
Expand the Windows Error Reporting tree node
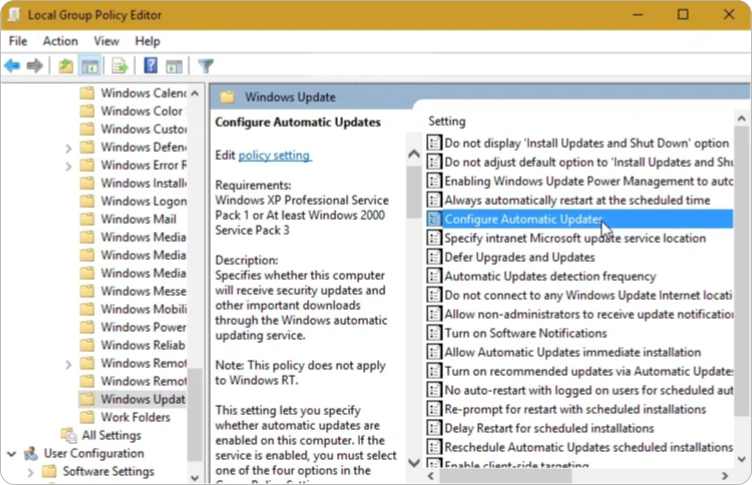[x=69, y=166]
